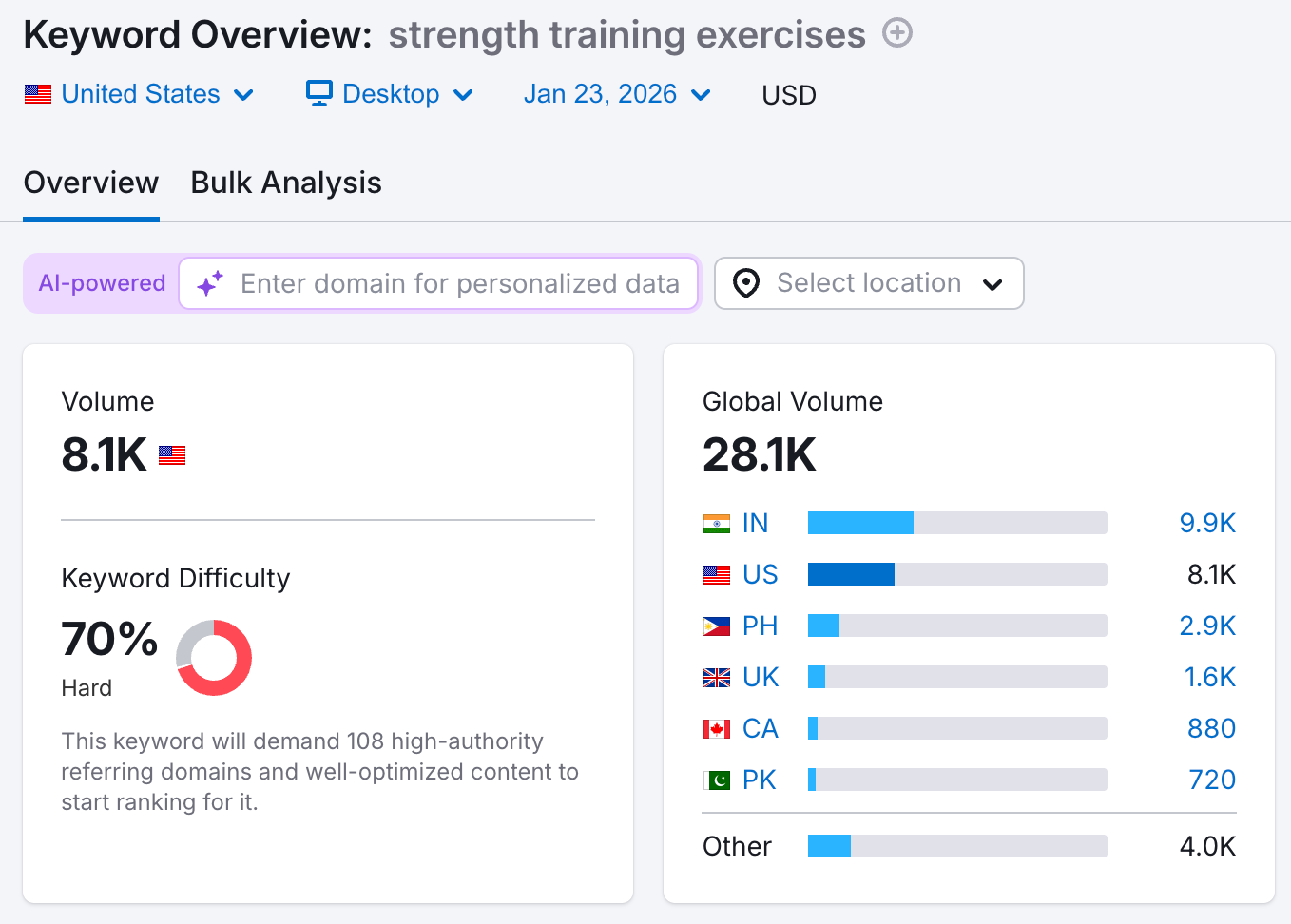Switch to the Bulk Analysis tab
The width and height of the screenshot is (1291, 924).
coord(285,182)
